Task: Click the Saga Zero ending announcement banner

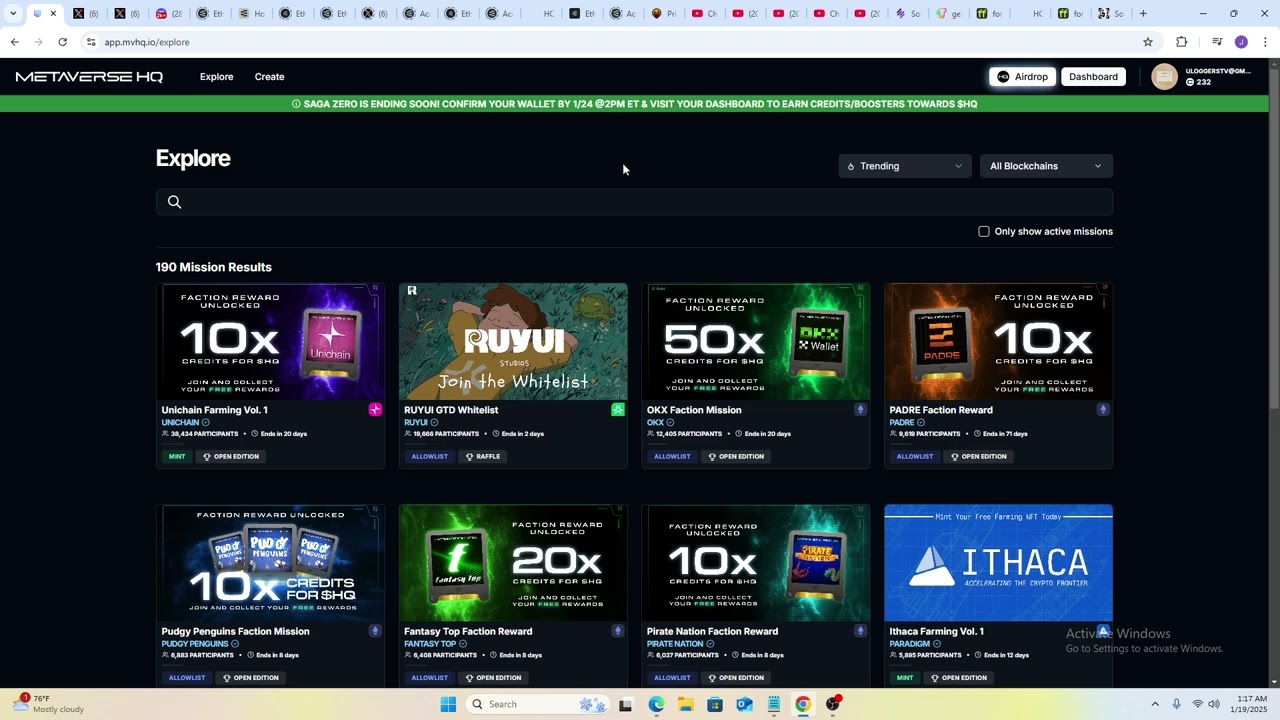Action: (x=634, y=104)
